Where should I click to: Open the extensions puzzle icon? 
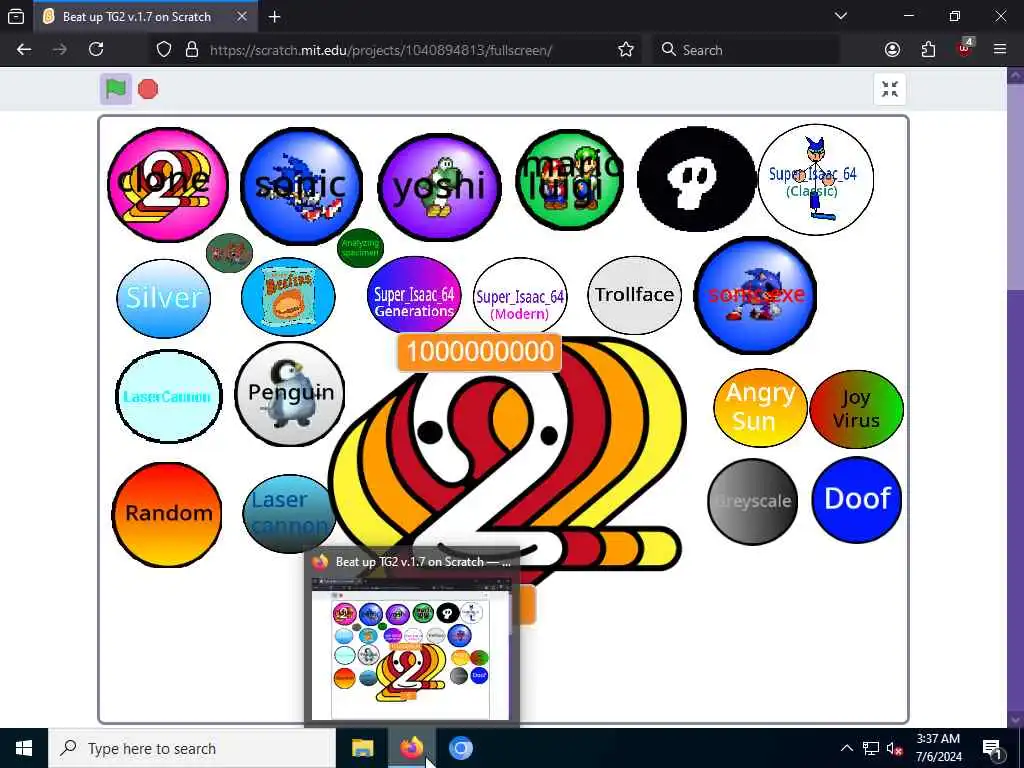click(928, 50)
